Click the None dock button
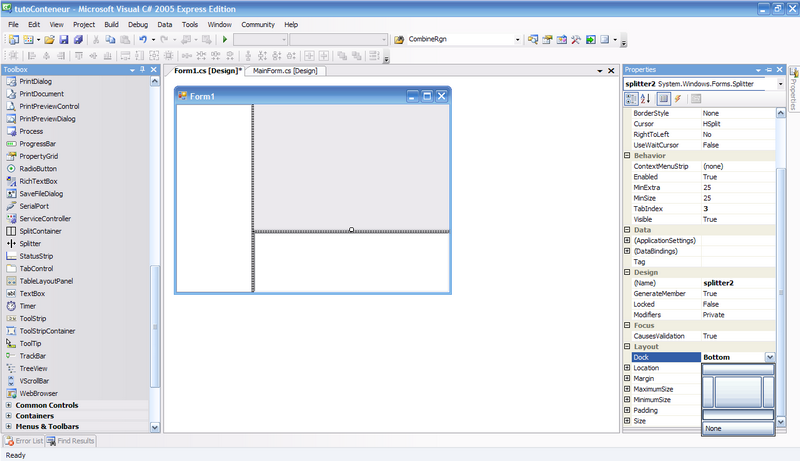Viewport: 800px width, 461px height. [x=738, y=429]
